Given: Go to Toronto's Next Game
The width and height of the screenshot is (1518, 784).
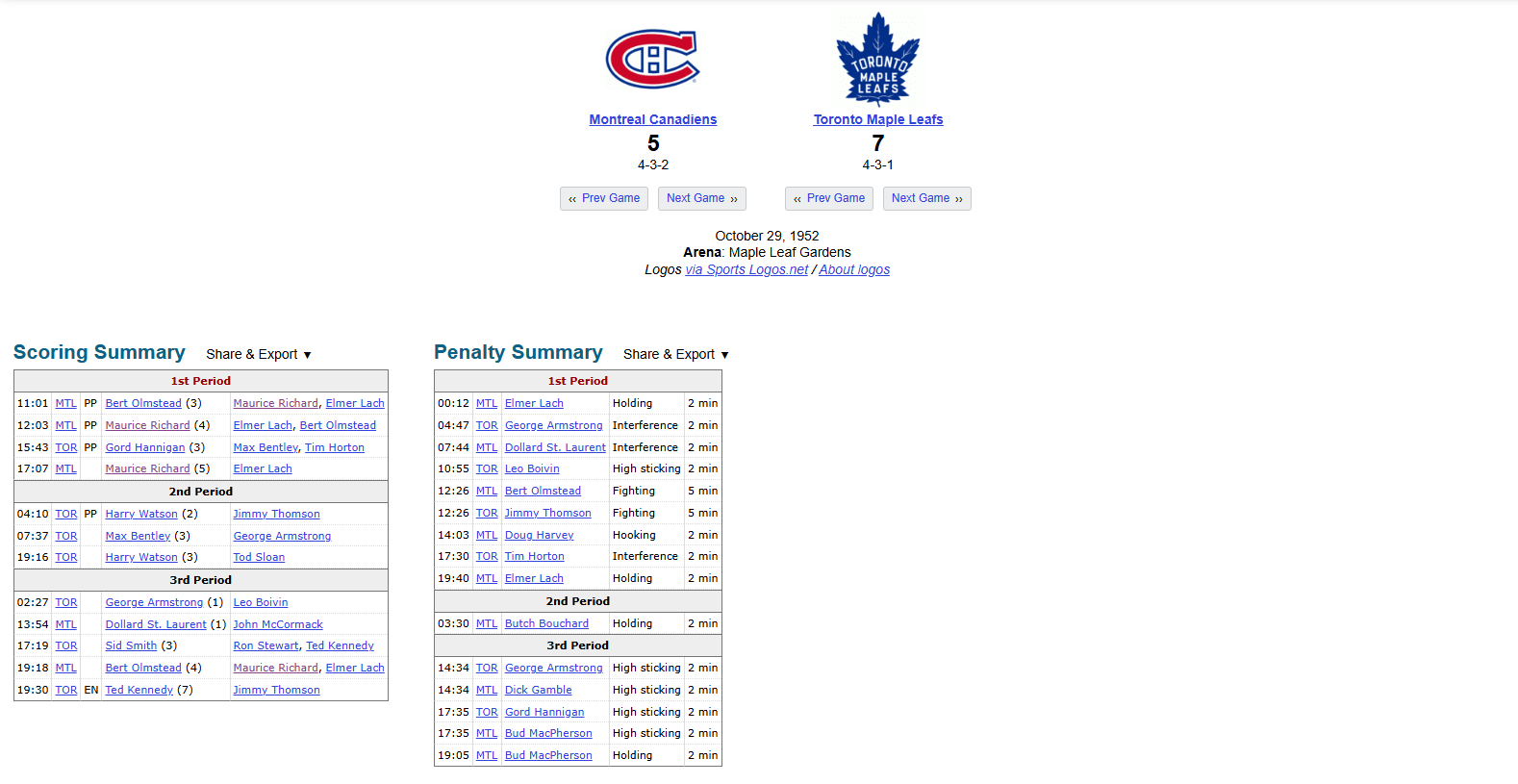Looking at the screenshot, I should point(926,198).
